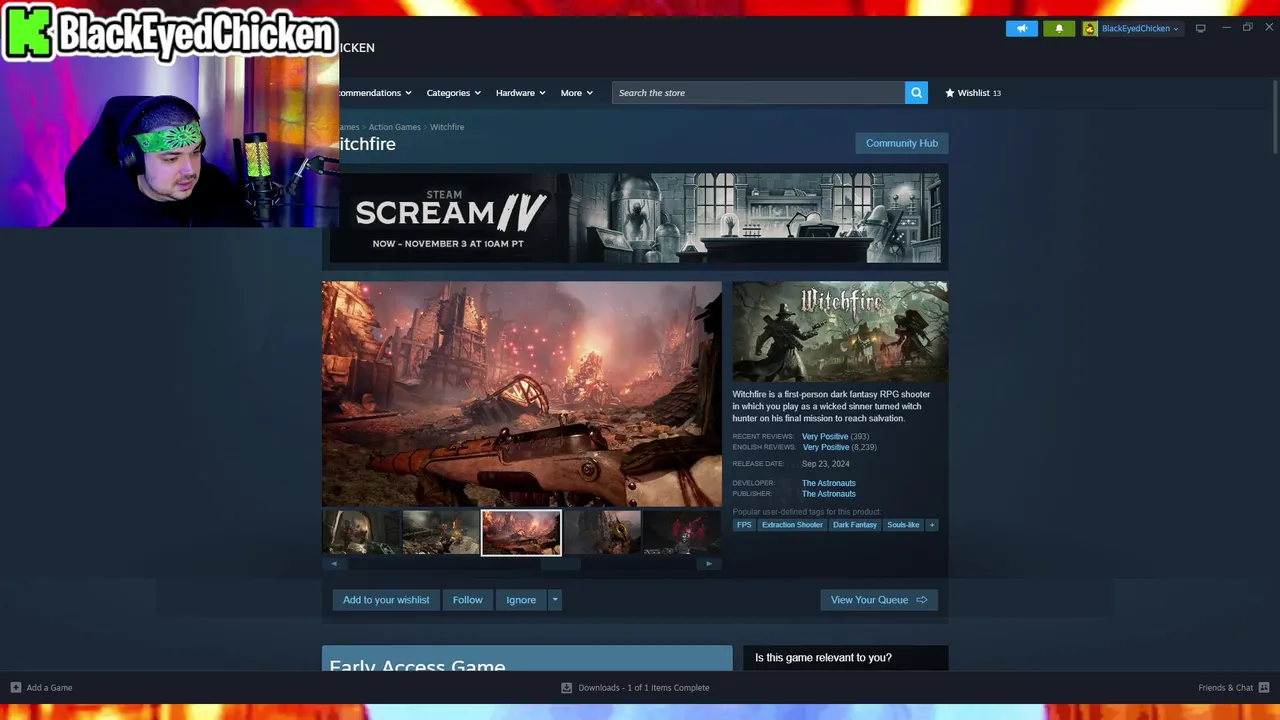Select the second screenshot thumbnail
The height and width of the screenshot is (720, 1280).
(x=441, y=533)
